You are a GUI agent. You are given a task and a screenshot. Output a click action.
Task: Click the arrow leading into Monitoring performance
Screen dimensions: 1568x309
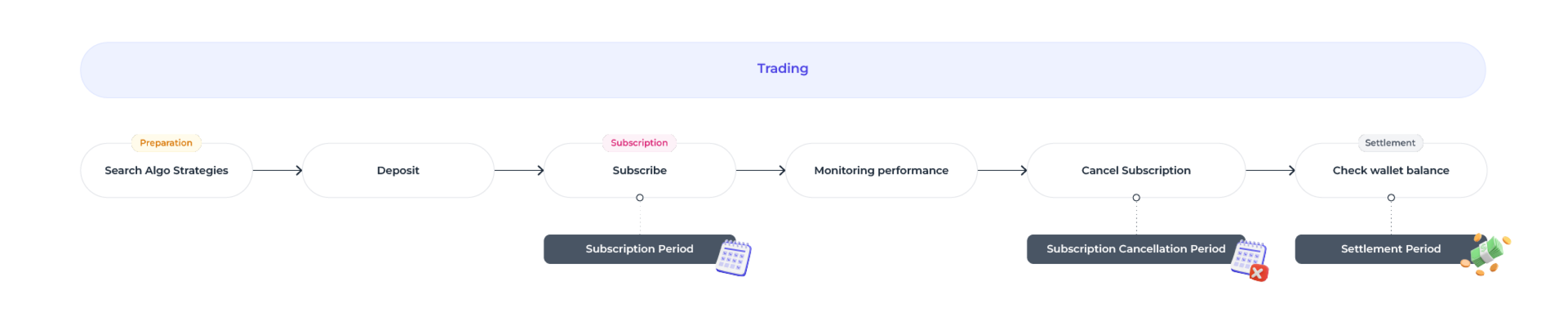point(761,171)
